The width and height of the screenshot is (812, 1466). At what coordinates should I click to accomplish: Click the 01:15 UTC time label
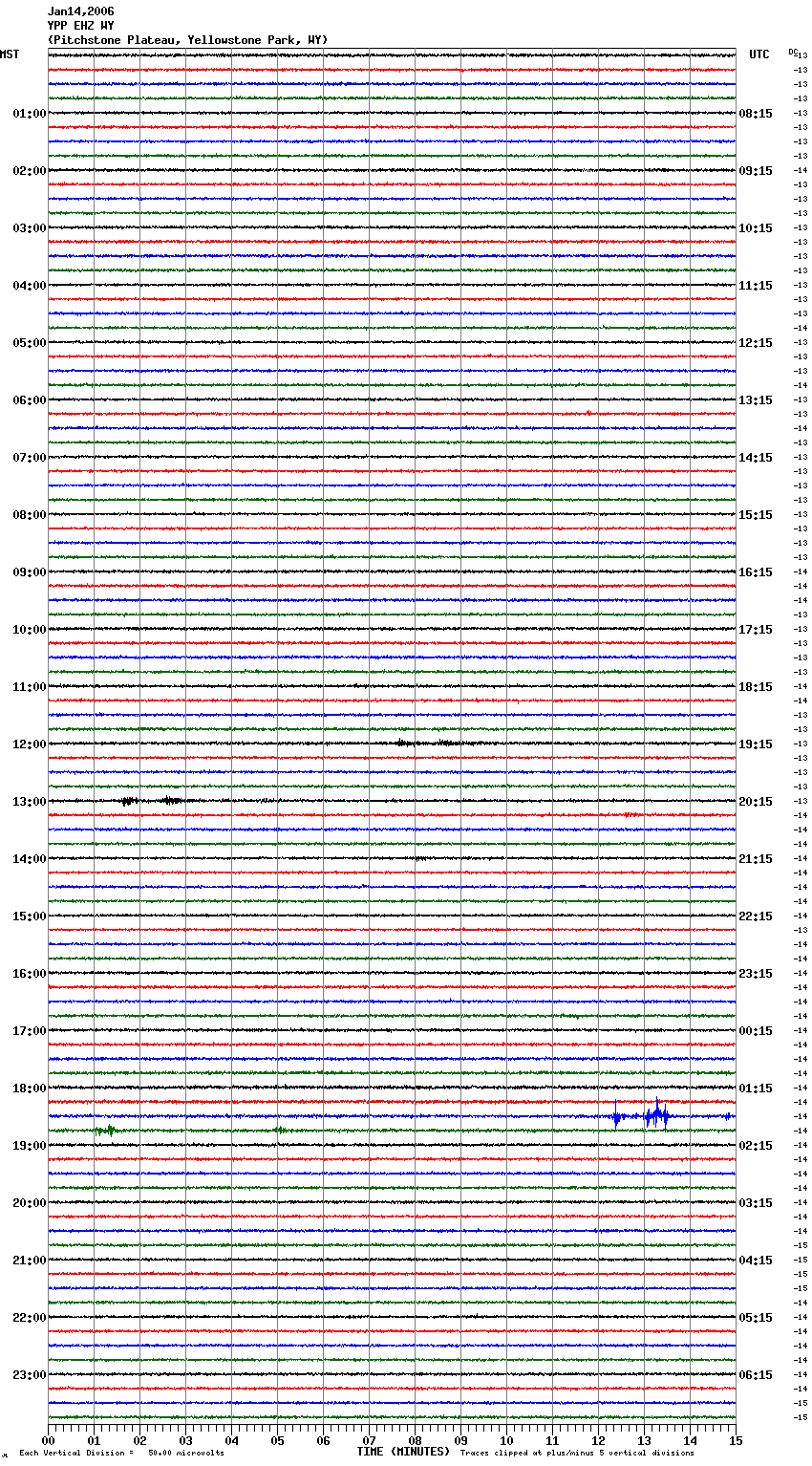point(756,1089)
